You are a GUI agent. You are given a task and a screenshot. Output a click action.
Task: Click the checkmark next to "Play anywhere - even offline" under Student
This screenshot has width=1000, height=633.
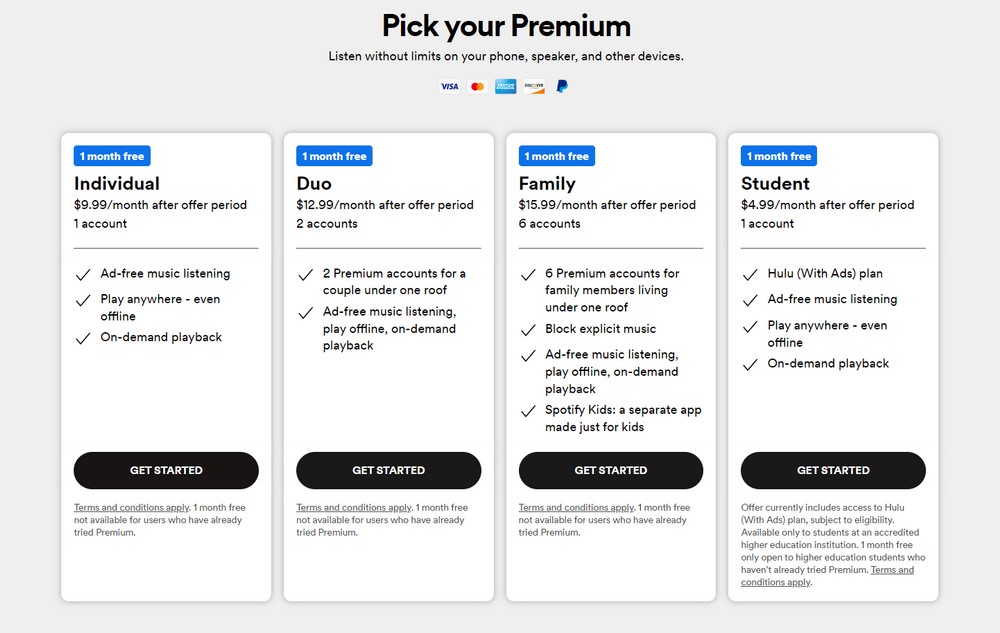click(x=750, y=326)
